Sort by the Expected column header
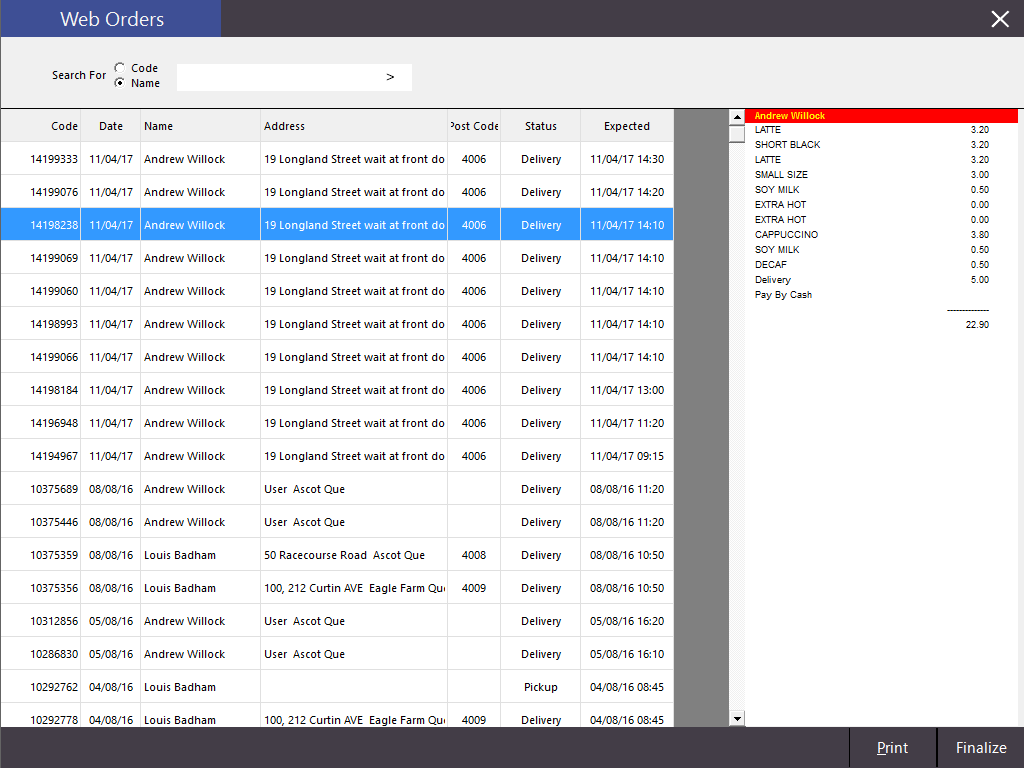 pos(627,126)
